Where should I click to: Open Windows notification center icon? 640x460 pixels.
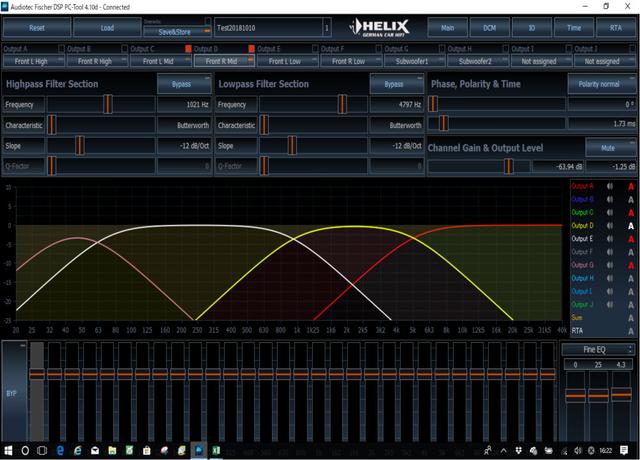pyautogui.click(x=624, y=450)
